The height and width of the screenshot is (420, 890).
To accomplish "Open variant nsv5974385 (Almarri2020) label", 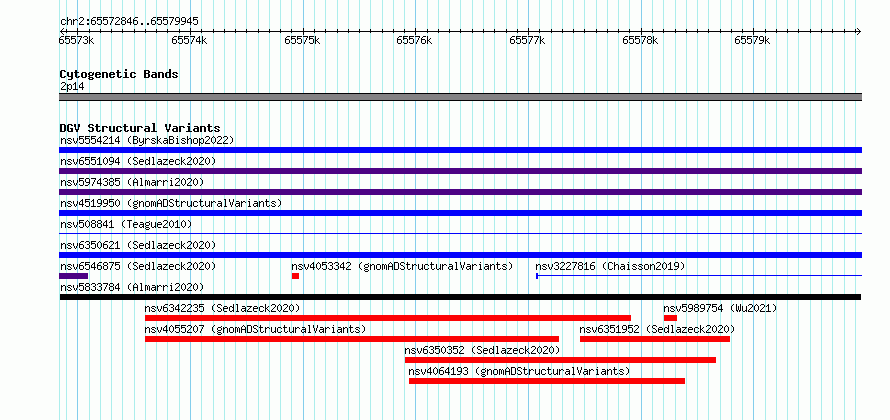I will pyautogui.click(x=132, y=182).
